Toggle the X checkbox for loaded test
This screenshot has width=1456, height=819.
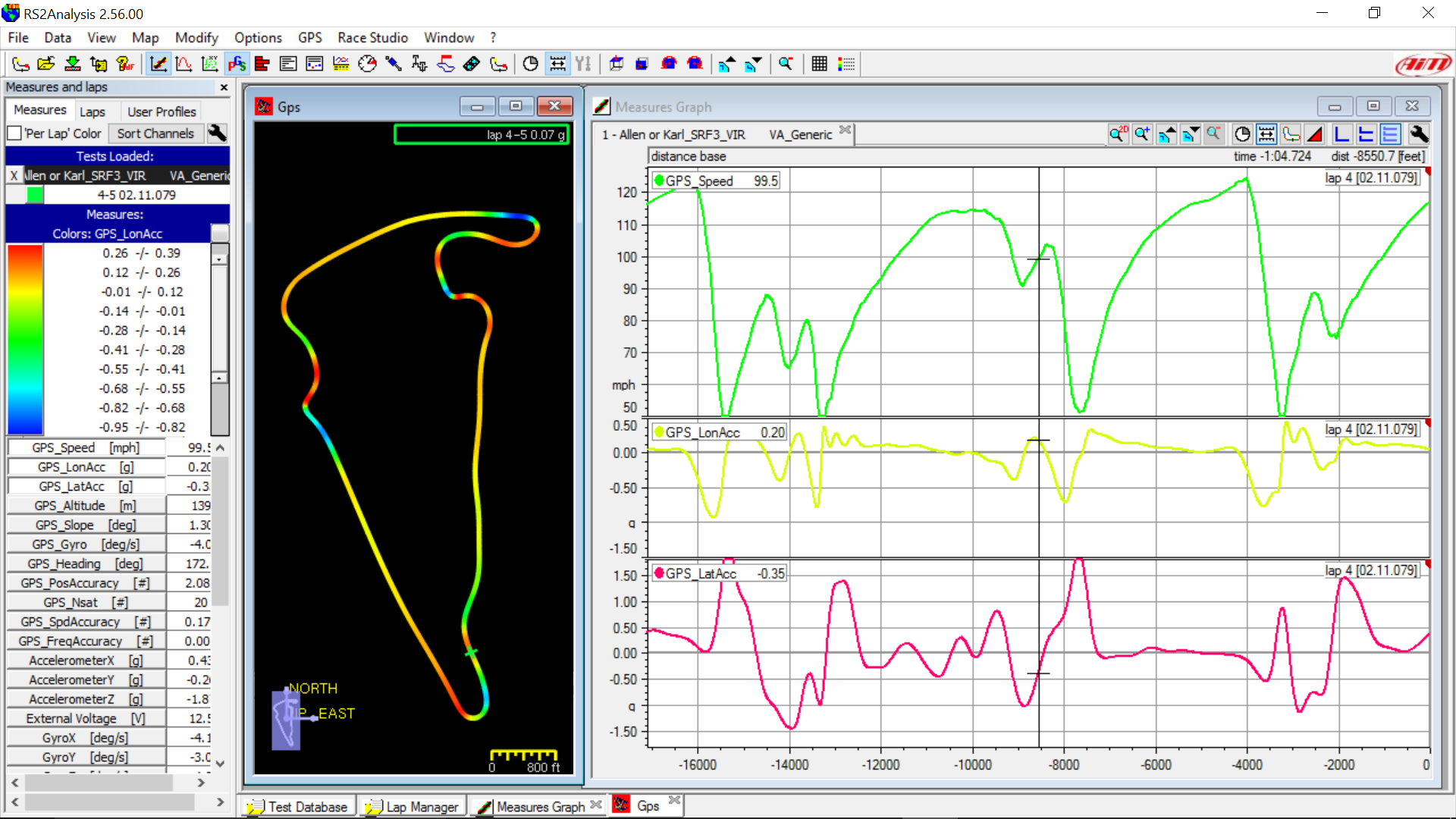pyautogui.click(x=14, y=176)
